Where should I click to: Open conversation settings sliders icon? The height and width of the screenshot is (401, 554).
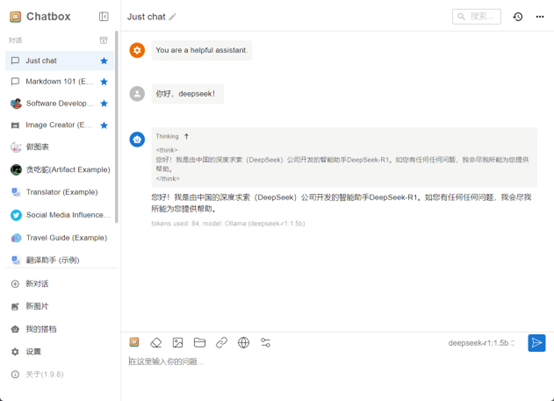[265, 343]
